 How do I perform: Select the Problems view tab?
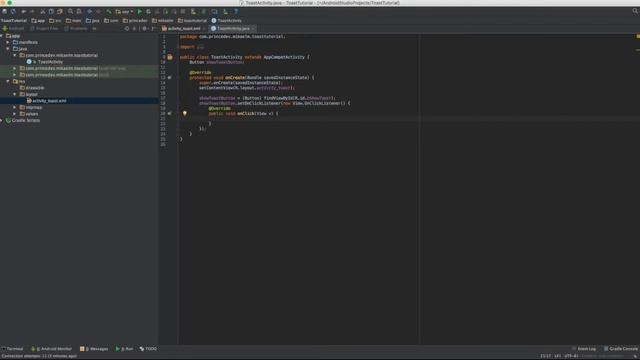pos(76,29)
